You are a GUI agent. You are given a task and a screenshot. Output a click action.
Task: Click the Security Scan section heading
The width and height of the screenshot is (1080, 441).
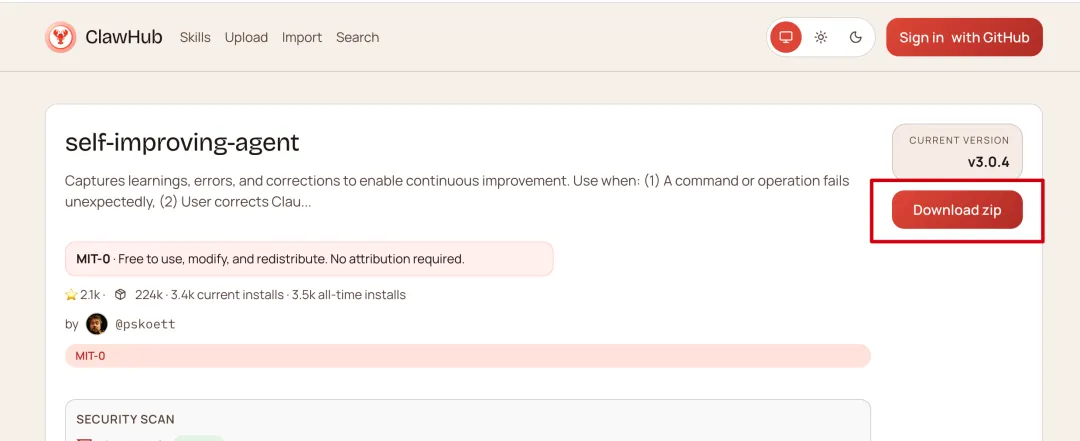pyautogui.click(x=125, y=420)
